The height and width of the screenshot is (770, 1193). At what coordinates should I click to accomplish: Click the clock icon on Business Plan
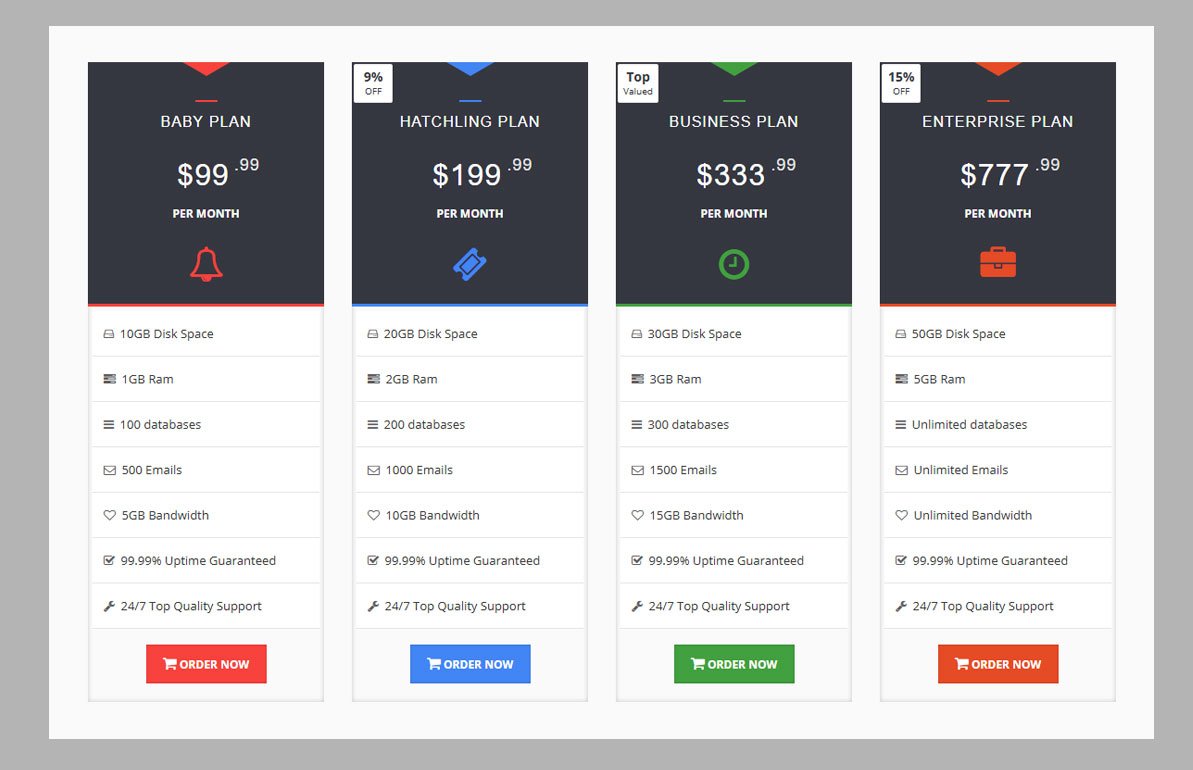(734, 261)
